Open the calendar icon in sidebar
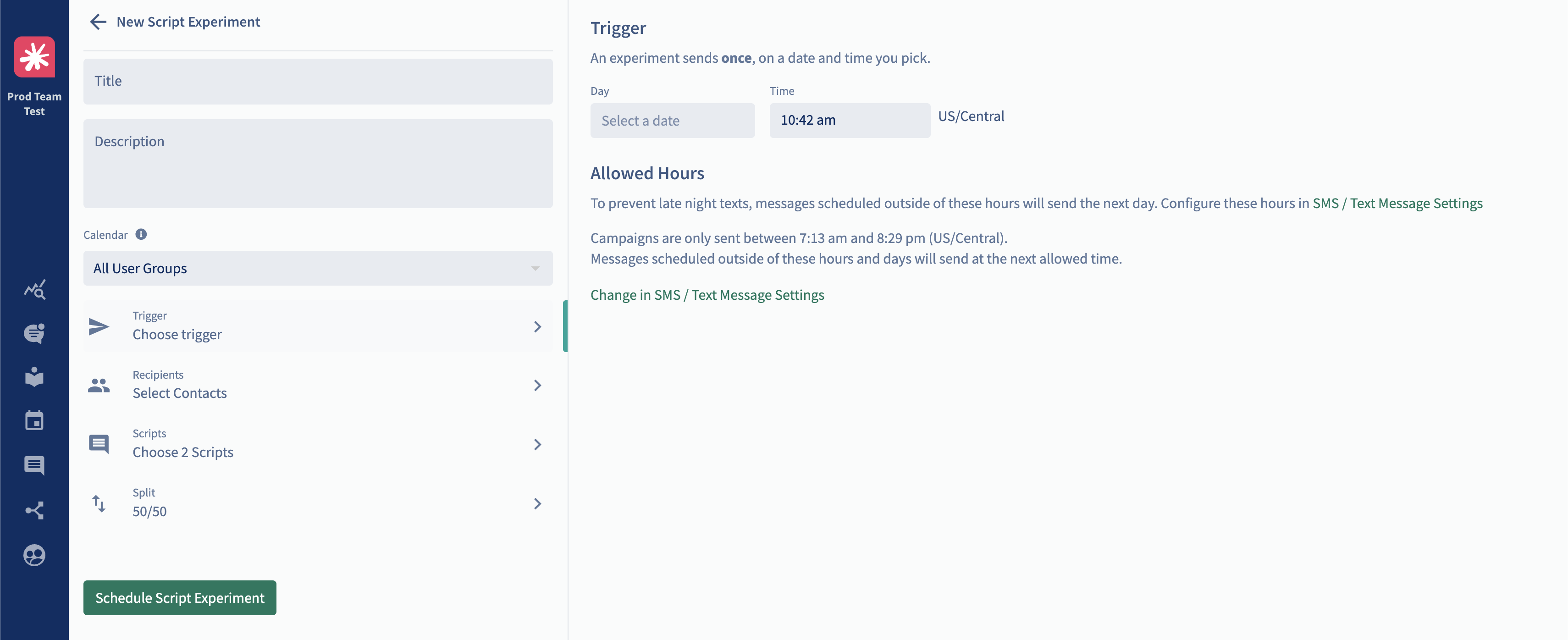This screenshot has width=1568, height=640. [x=34, y=420]
